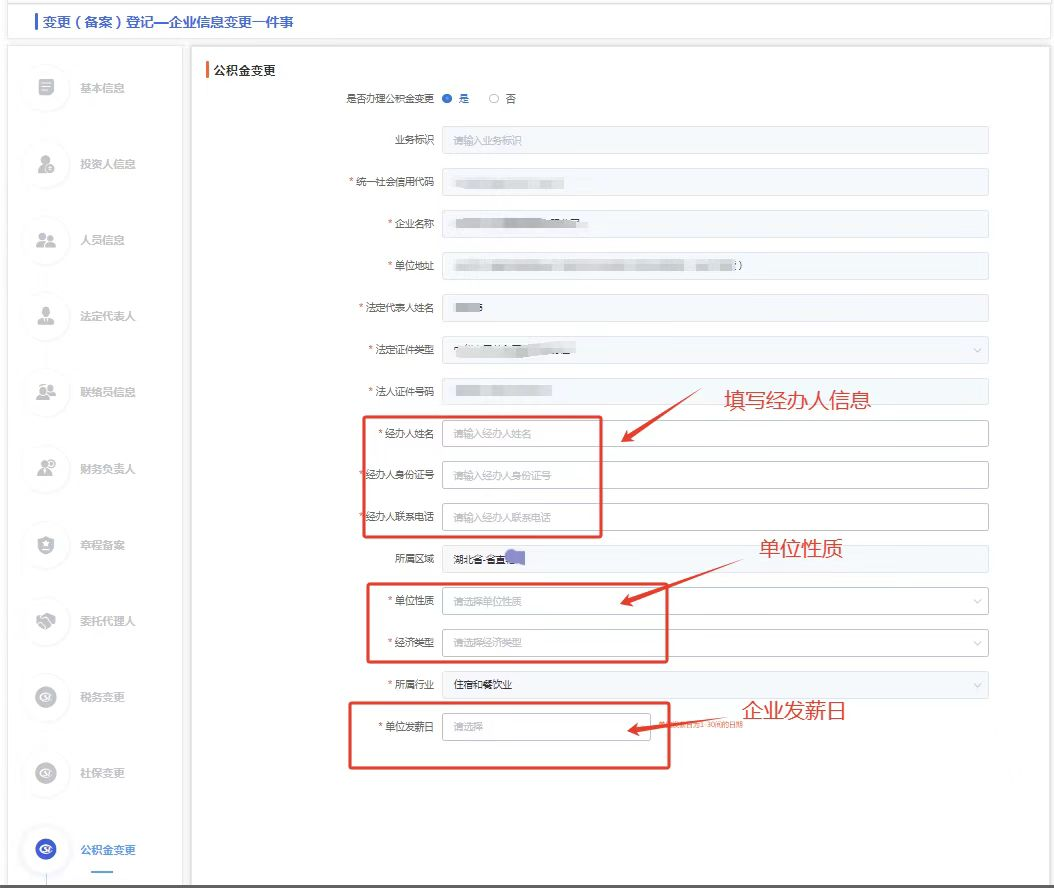This screenshot has height=888, width=1054.
Task: Click the 章程备案 shield icon
Action: [x=46, y=544]
